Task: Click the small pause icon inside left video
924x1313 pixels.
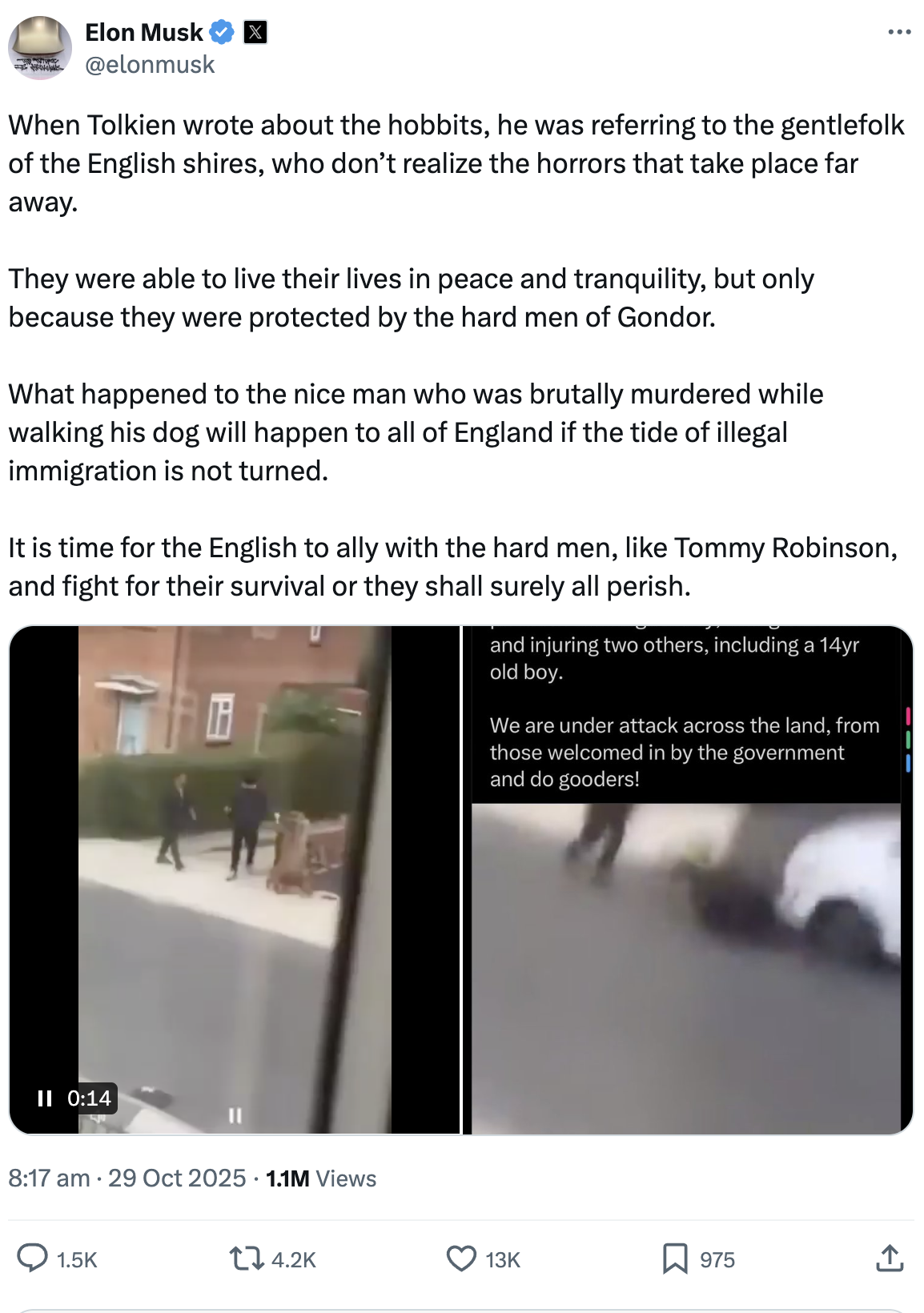Action: point(235,1114)
